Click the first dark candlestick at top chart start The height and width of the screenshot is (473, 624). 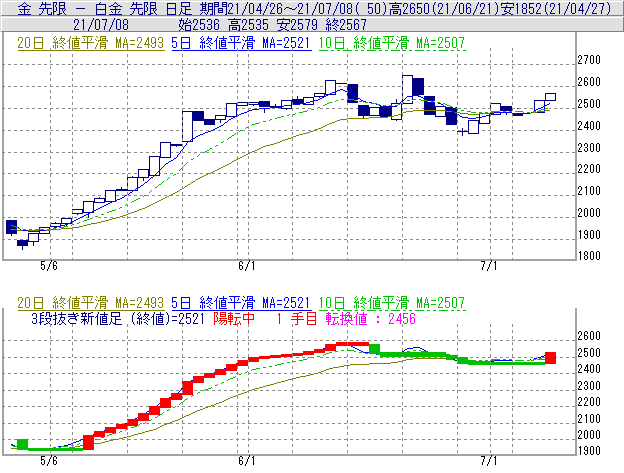[12, 227]
